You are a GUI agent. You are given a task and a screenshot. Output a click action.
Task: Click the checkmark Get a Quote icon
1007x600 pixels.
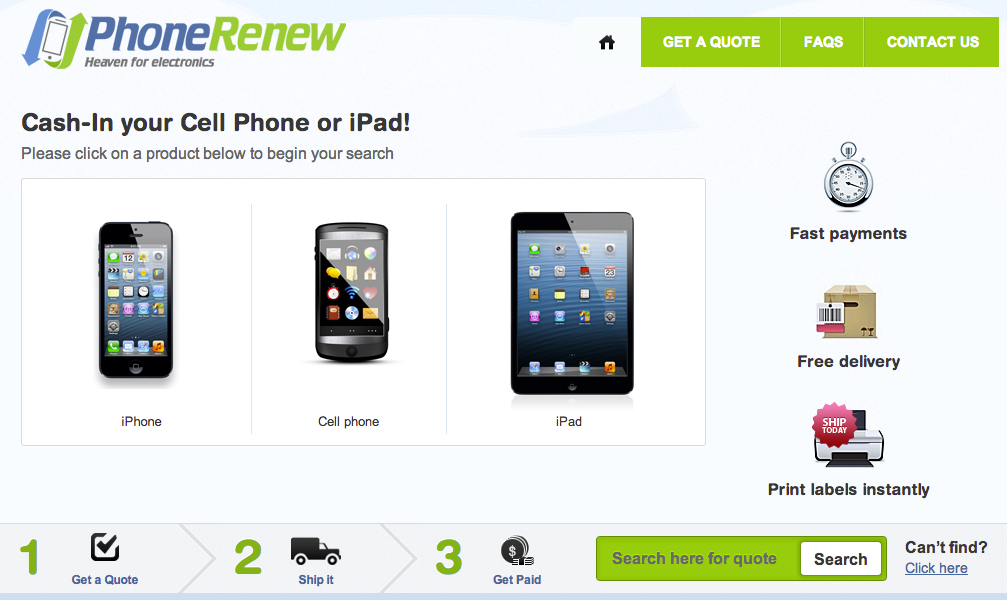pos(105,547)
